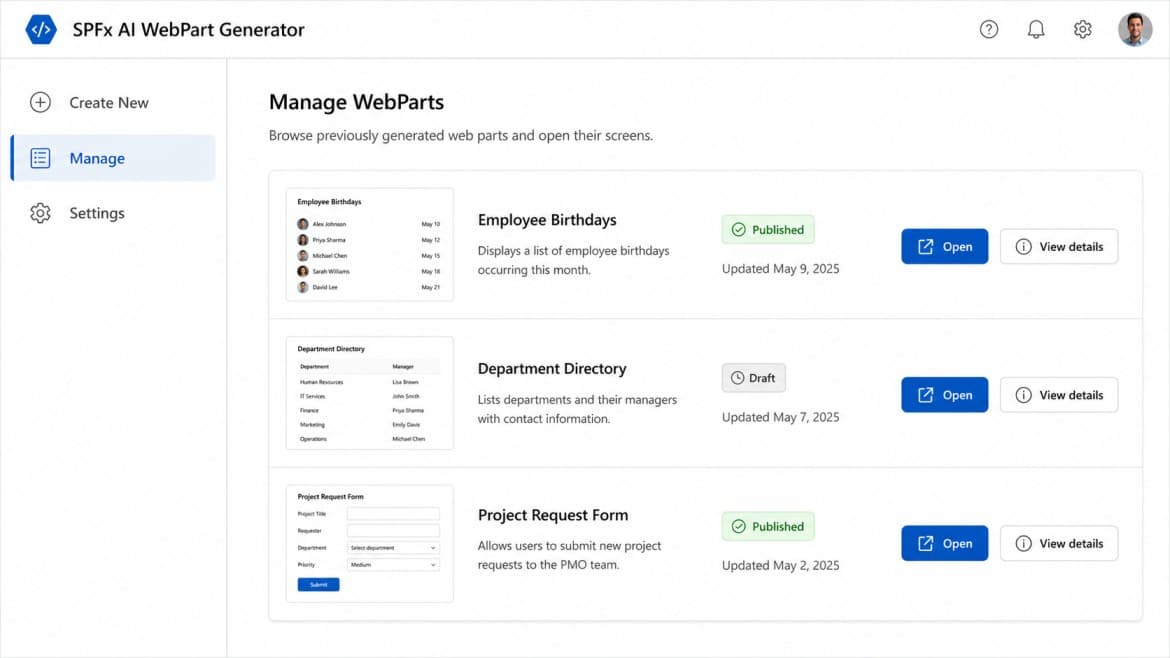Click the checkmark icon in Project Request Form Published badge
Viewport: 1170px width, 658px height.
739,527
